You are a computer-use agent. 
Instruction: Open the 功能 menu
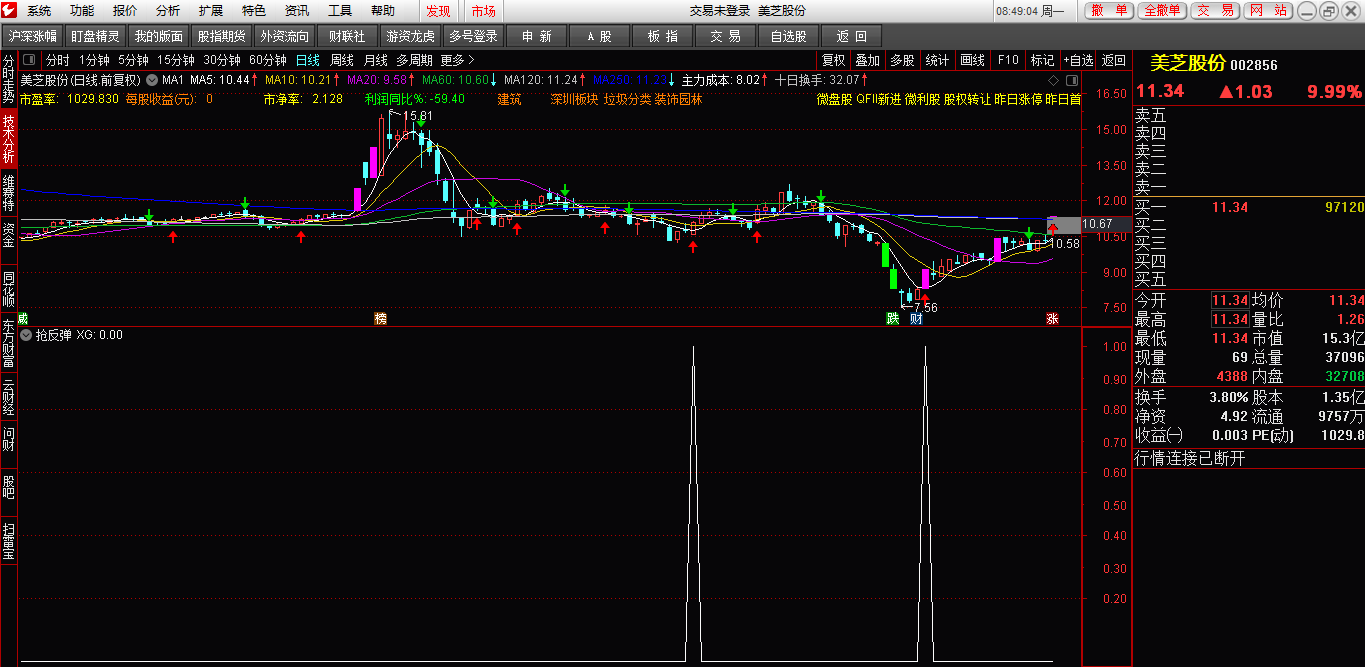click(x=82, y=11)
